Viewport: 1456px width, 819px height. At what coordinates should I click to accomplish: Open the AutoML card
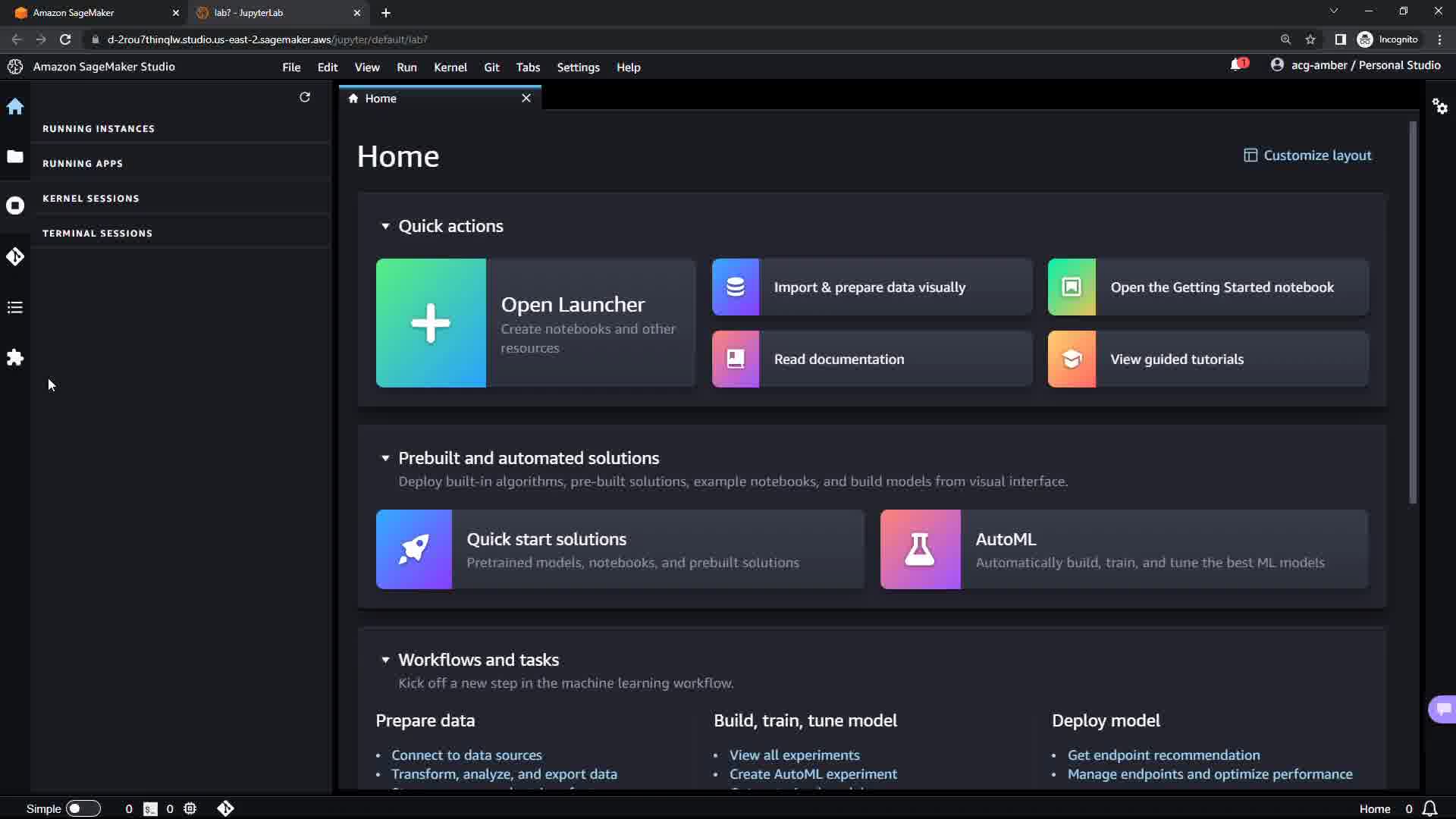1124,550
